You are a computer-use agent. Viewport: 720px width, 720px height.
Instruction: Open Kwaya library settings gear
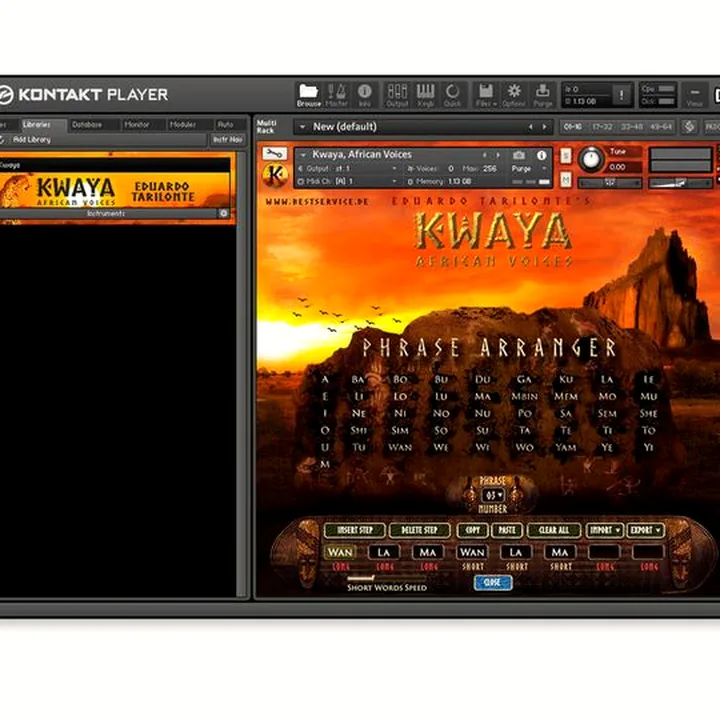[224, 213]
